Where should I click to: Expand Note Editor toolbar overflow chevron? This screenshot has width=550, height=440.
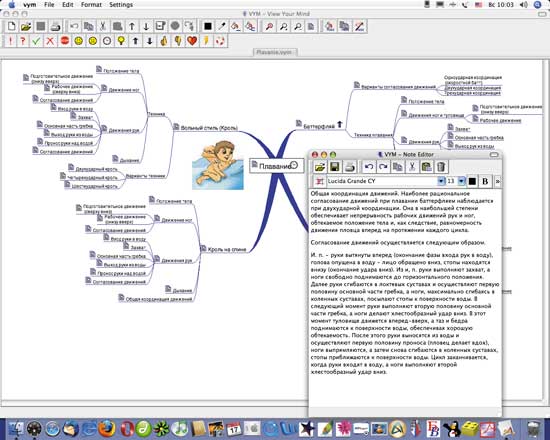[x=497, y=181]
